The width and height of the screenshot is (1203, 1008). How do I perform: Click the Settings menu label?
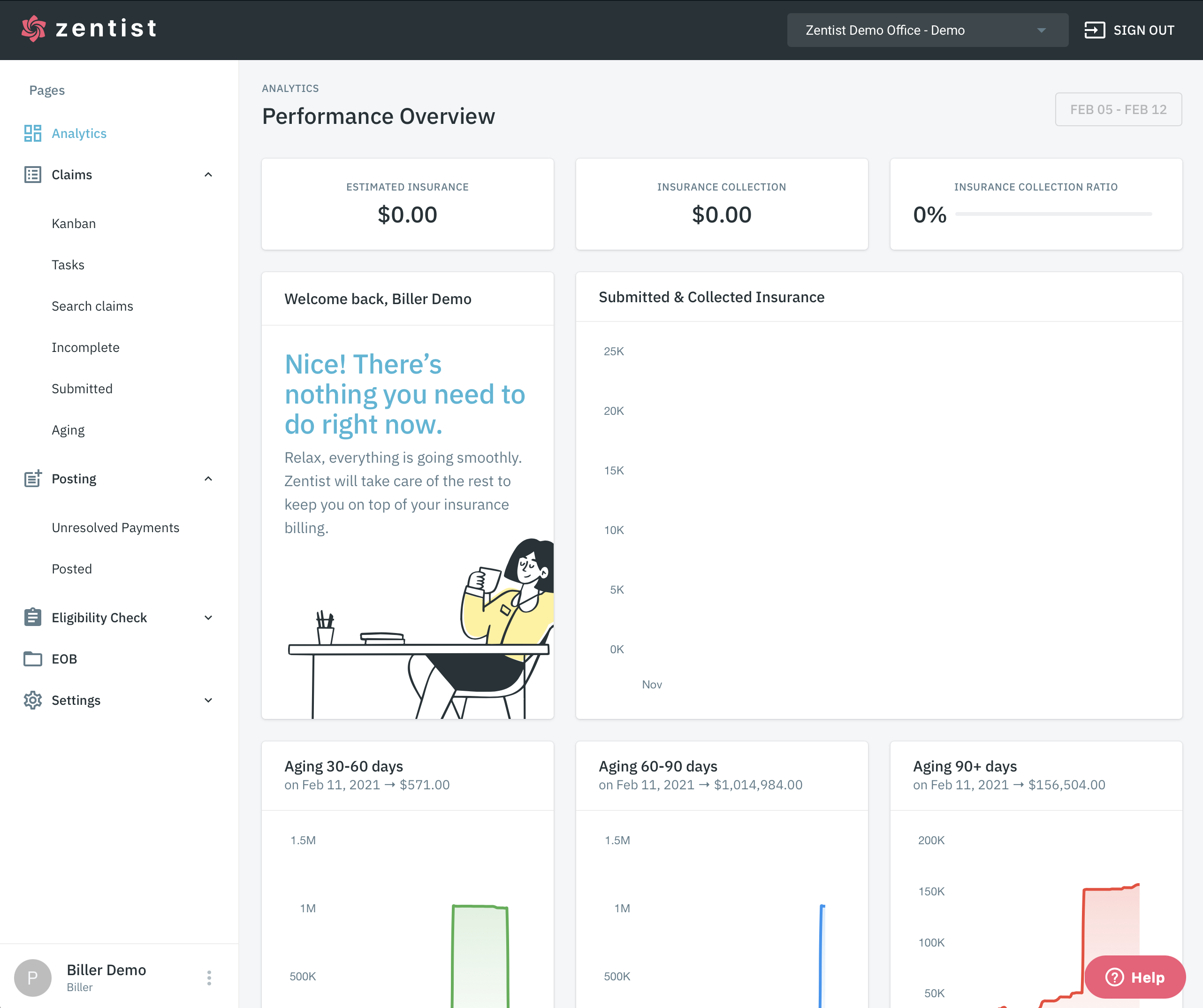tap(76, 700)
